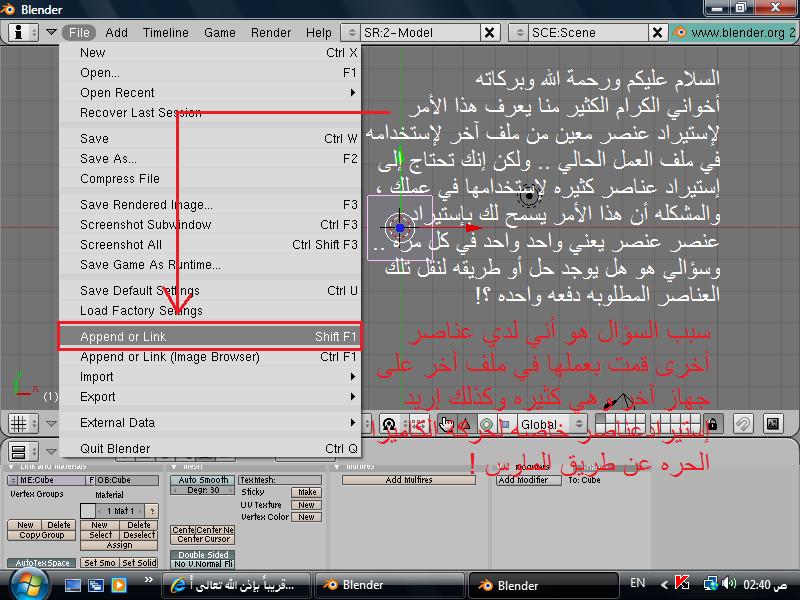Viewport: 800px width, 600px height.
Task: Click the Blender logo beside www.blender.org
Action: pyautogui.click(x=680, y=32)
